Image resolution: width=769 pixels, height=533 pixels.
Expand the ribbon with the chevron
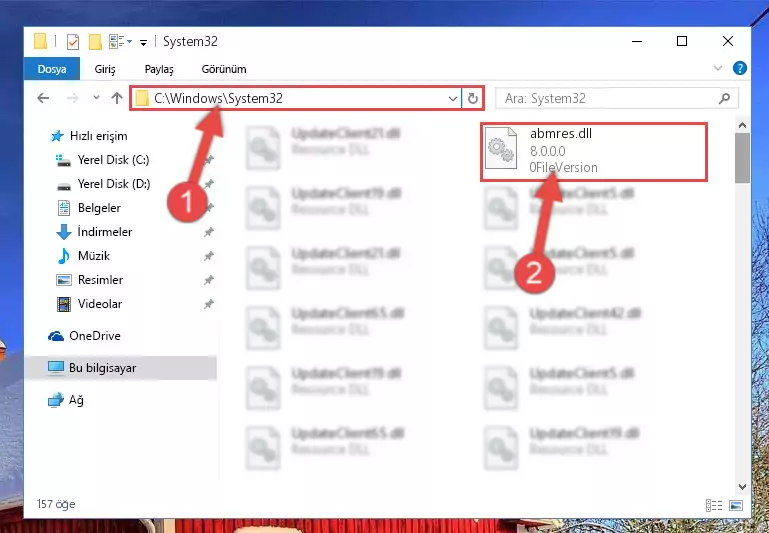coord(718,68)
